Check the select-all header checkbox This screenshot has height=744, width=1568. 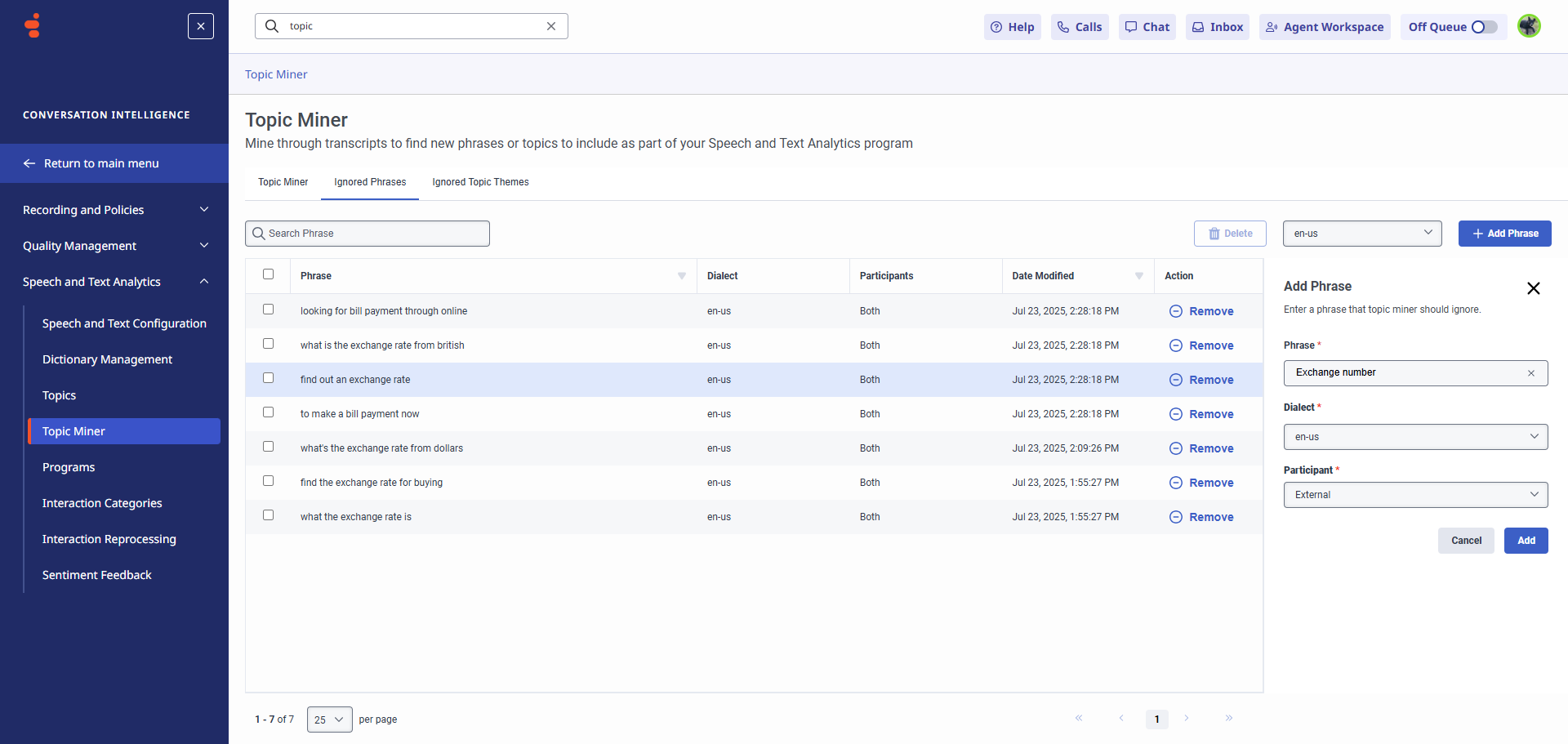click(268, 274)
